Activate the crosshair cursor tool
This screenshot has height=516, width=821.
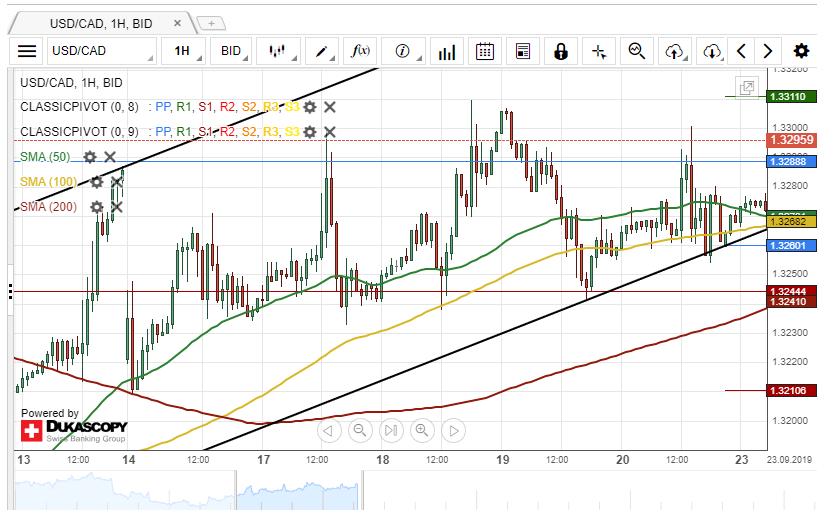(599, 51)
